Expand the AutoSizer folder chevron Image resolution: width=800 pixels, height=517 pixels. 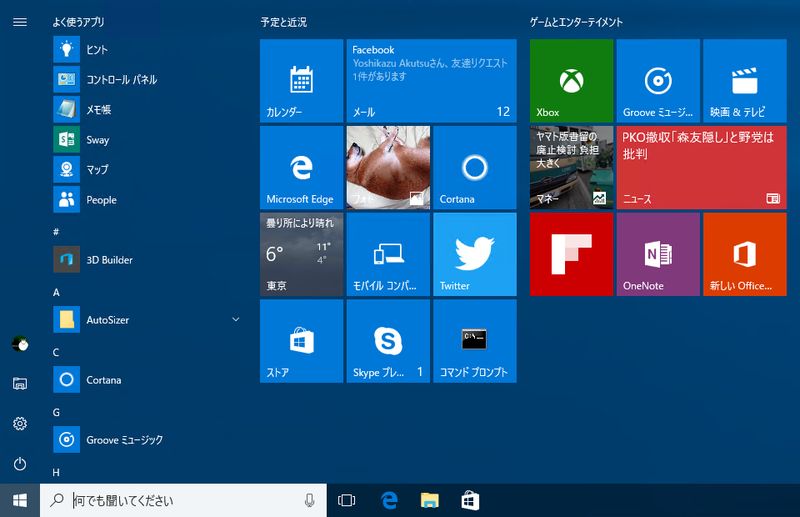pyautogui.click(x=236, y=319)
